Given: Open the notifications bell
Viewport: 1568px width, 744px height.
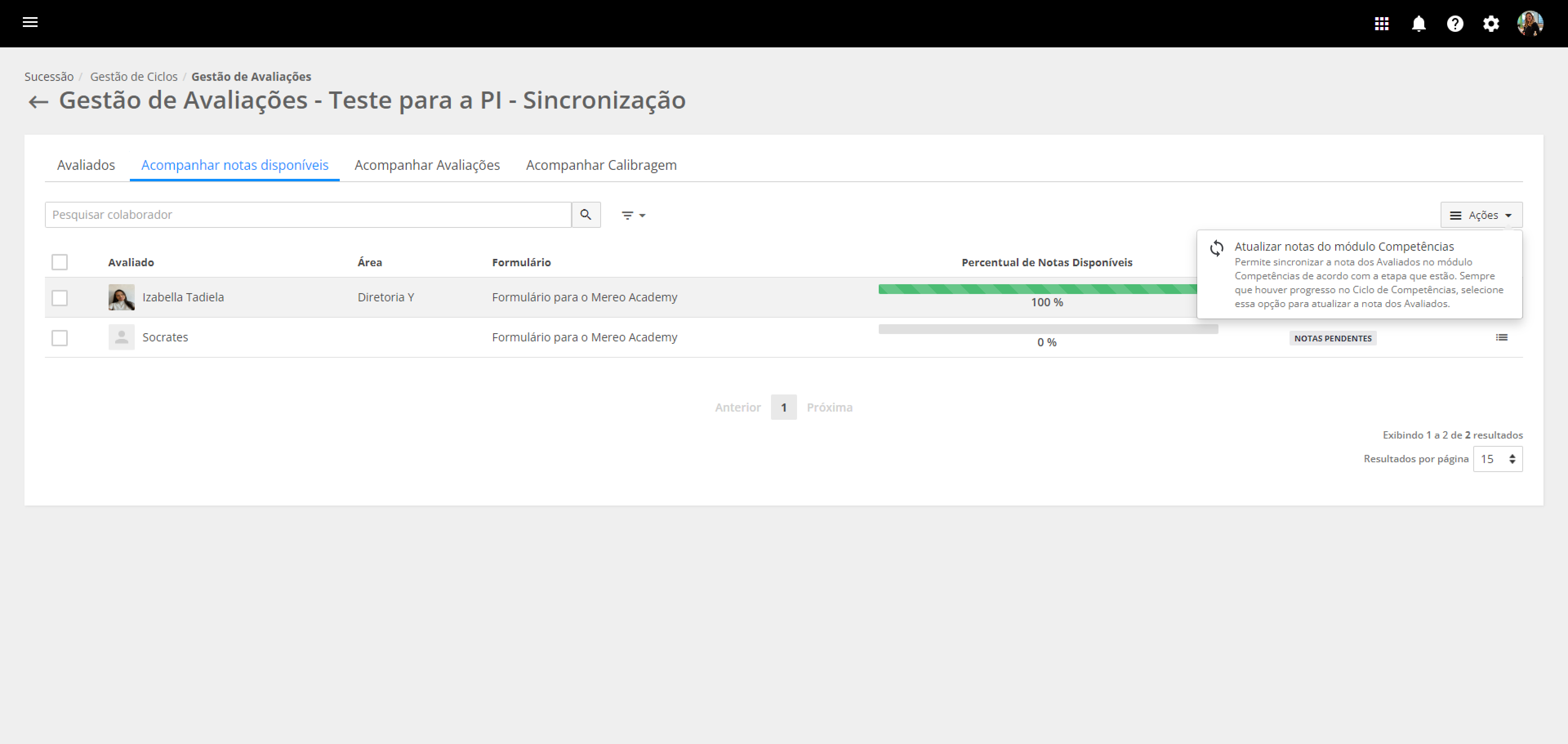Looking at the screenshot, I should 1418,24.
